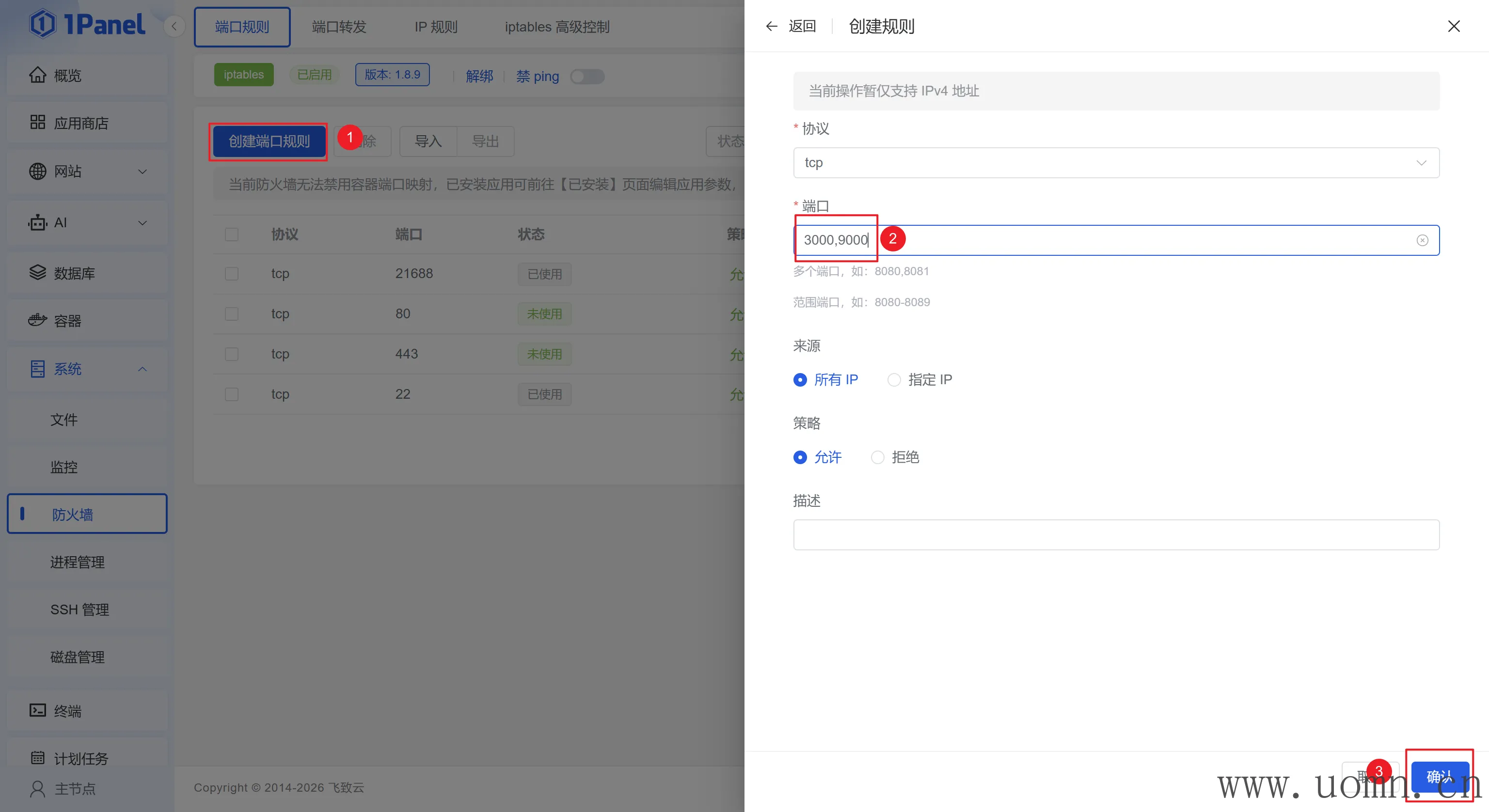Click the database stack icon
1489x812 pixels.
[38, 273]
